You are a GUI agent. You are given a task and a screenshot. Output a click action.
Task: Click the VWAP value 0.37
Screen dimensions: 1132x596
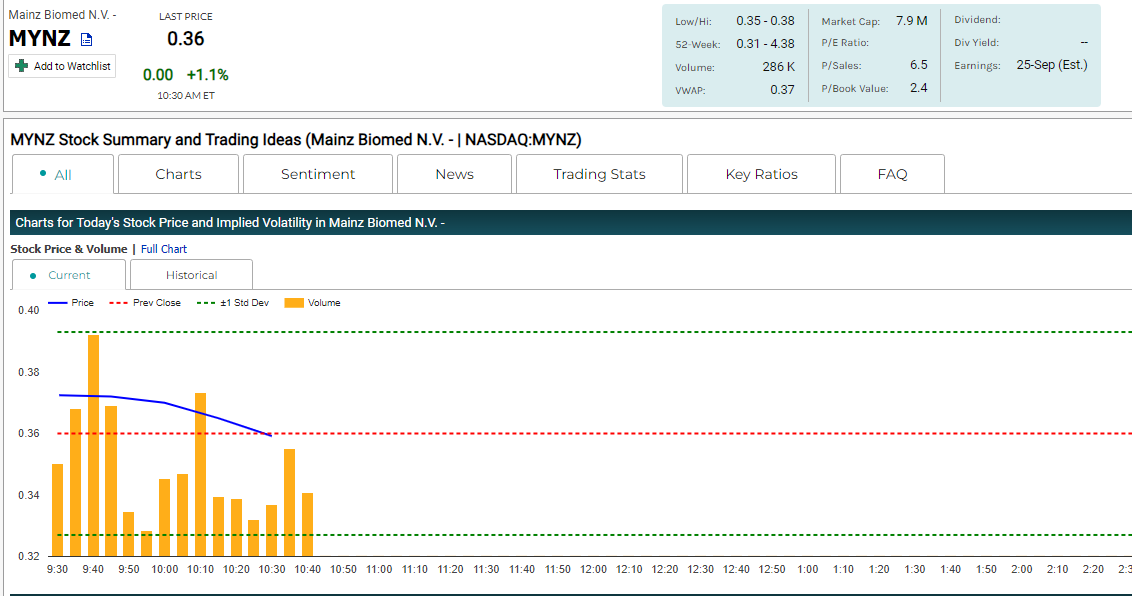point(782,90)
